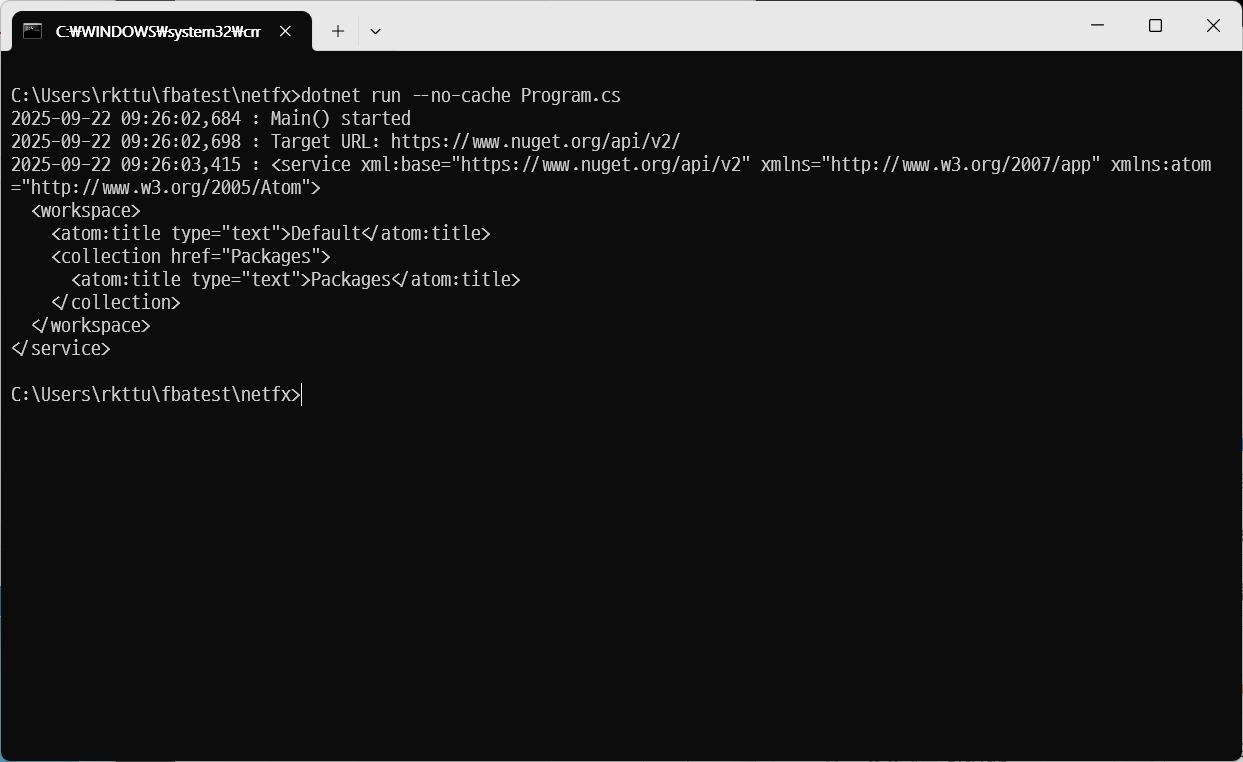Open a new terminal tab
This screenshot has width=1243, height=762.
[338, 31]
